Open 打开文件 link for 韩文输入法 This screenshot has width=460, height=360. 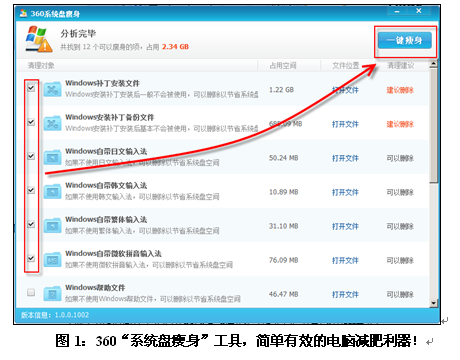(x=345, y=192)
